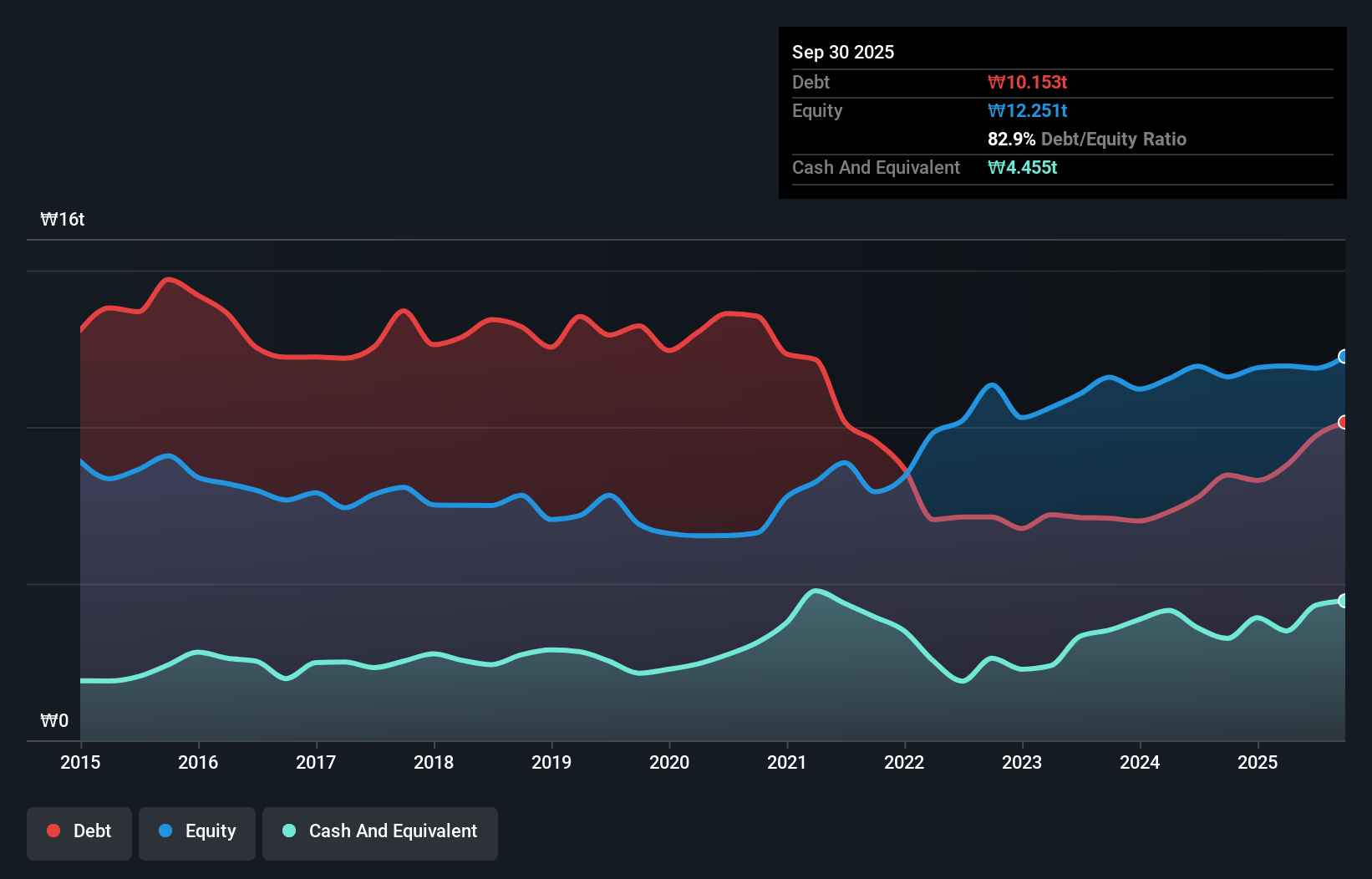Screen dimensions: 1372x879
Task: Click the Debt legend label
Action: [x=92, y=831]
